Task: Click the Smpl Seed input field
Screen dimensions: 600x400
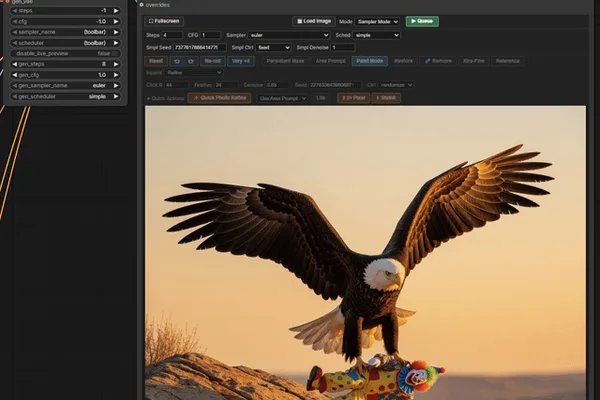Action: click(x=199, y=47)
